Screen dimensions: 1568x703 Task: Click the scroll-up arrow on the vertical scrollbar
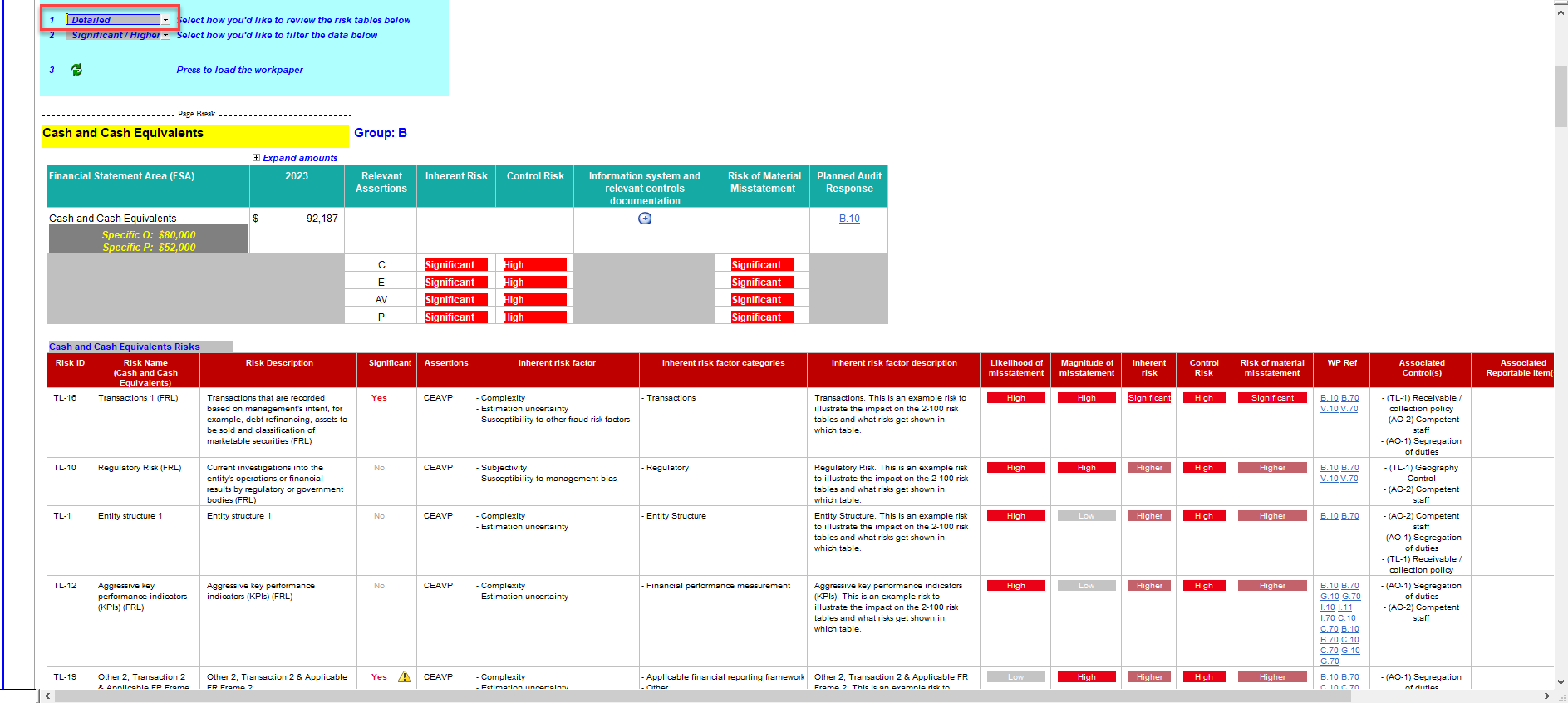[x=1561, y=12]
